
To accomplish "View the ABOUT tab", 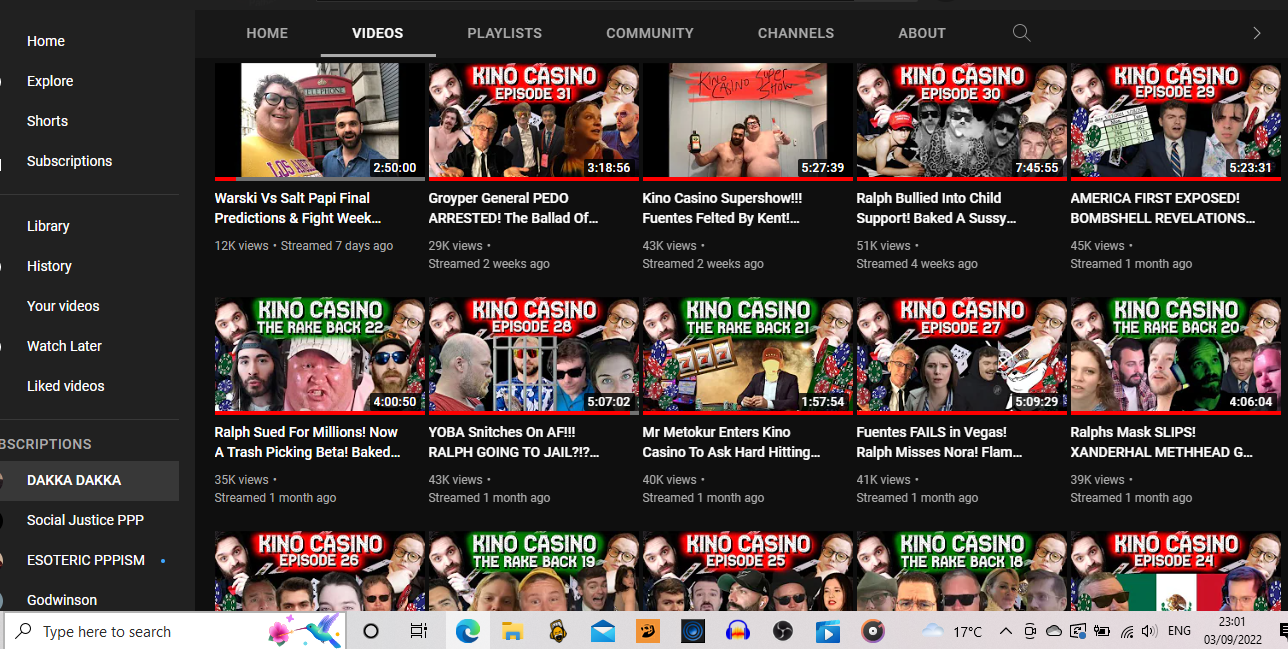I will (922, 33).
